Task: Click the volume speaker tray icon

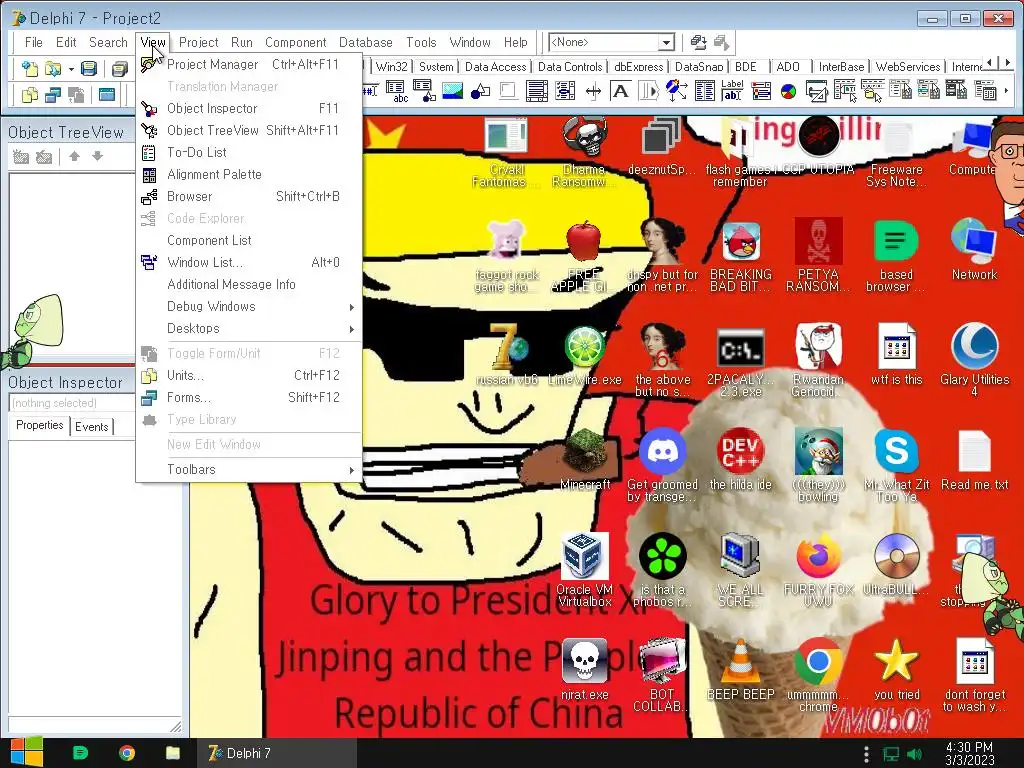Action: coord(915,755)
